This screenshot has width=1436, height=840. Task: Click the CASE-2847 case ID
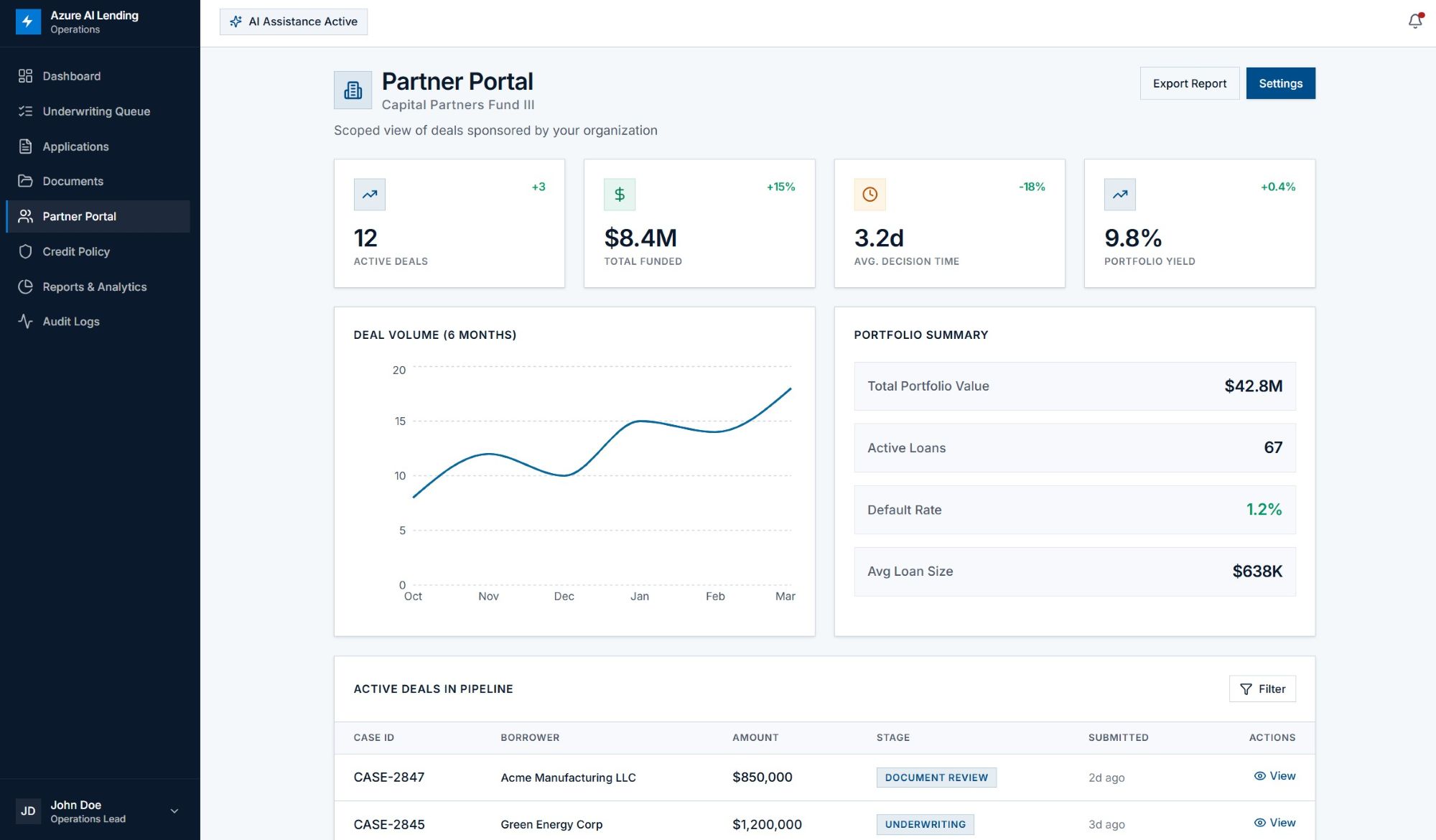(x=389, y=778)
